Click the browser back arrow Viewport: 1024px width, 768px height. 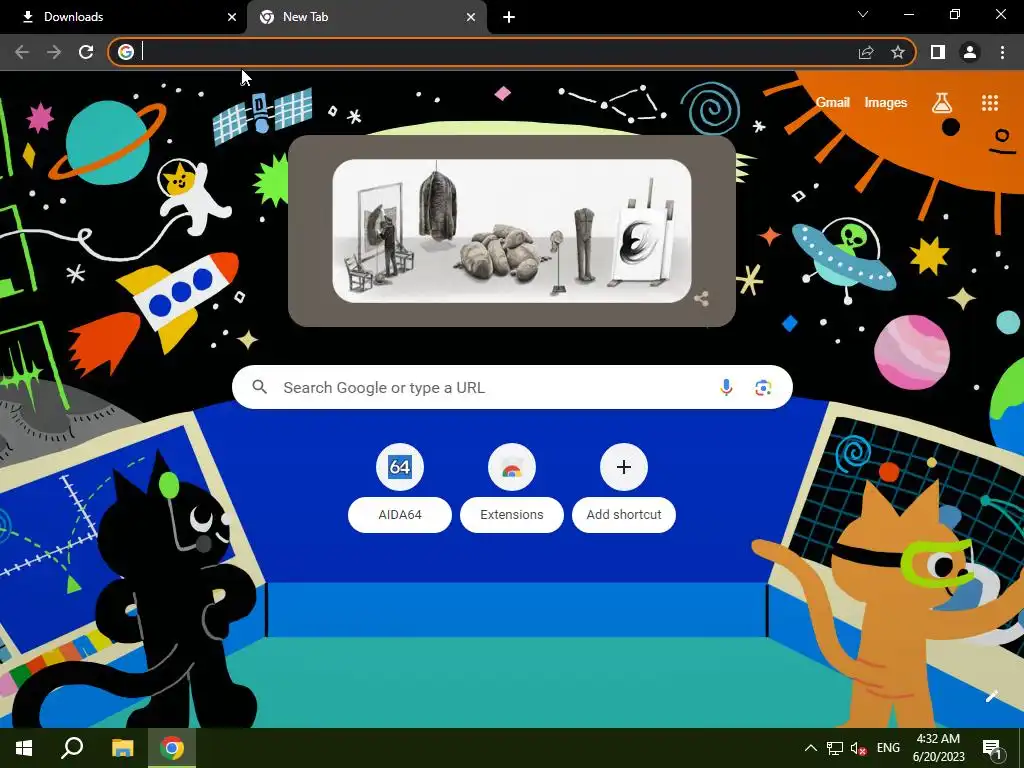tap(22, 52)
